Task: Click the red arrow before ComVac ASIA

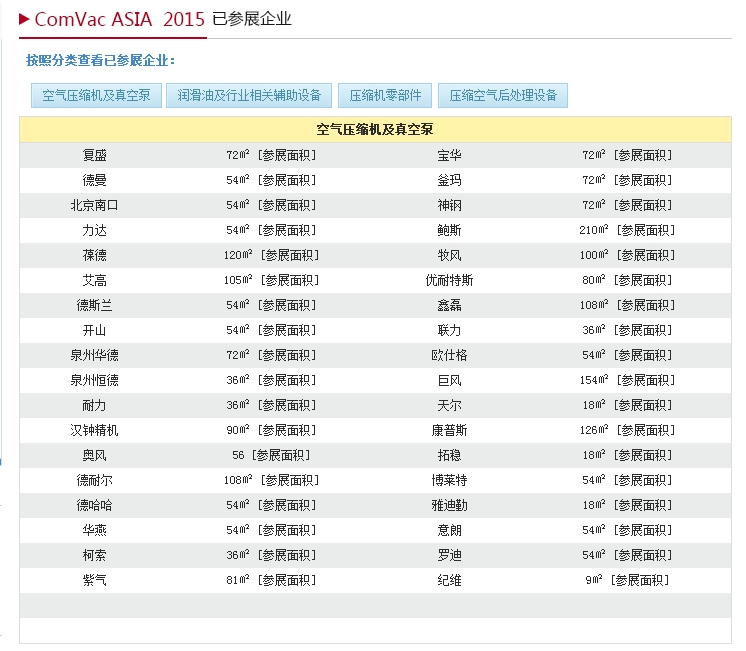Action: (24, 19)
